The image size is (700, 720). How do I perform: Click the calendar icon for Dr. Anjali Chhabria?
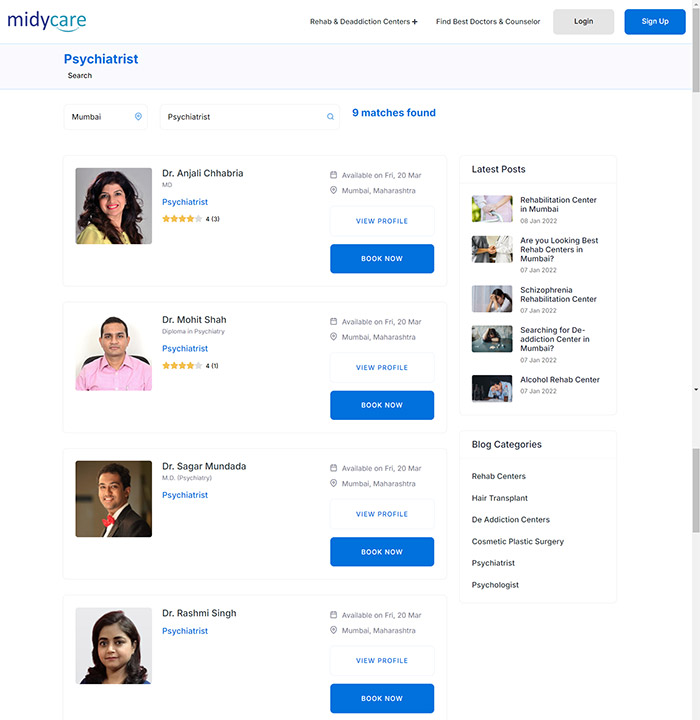(334, 175)
